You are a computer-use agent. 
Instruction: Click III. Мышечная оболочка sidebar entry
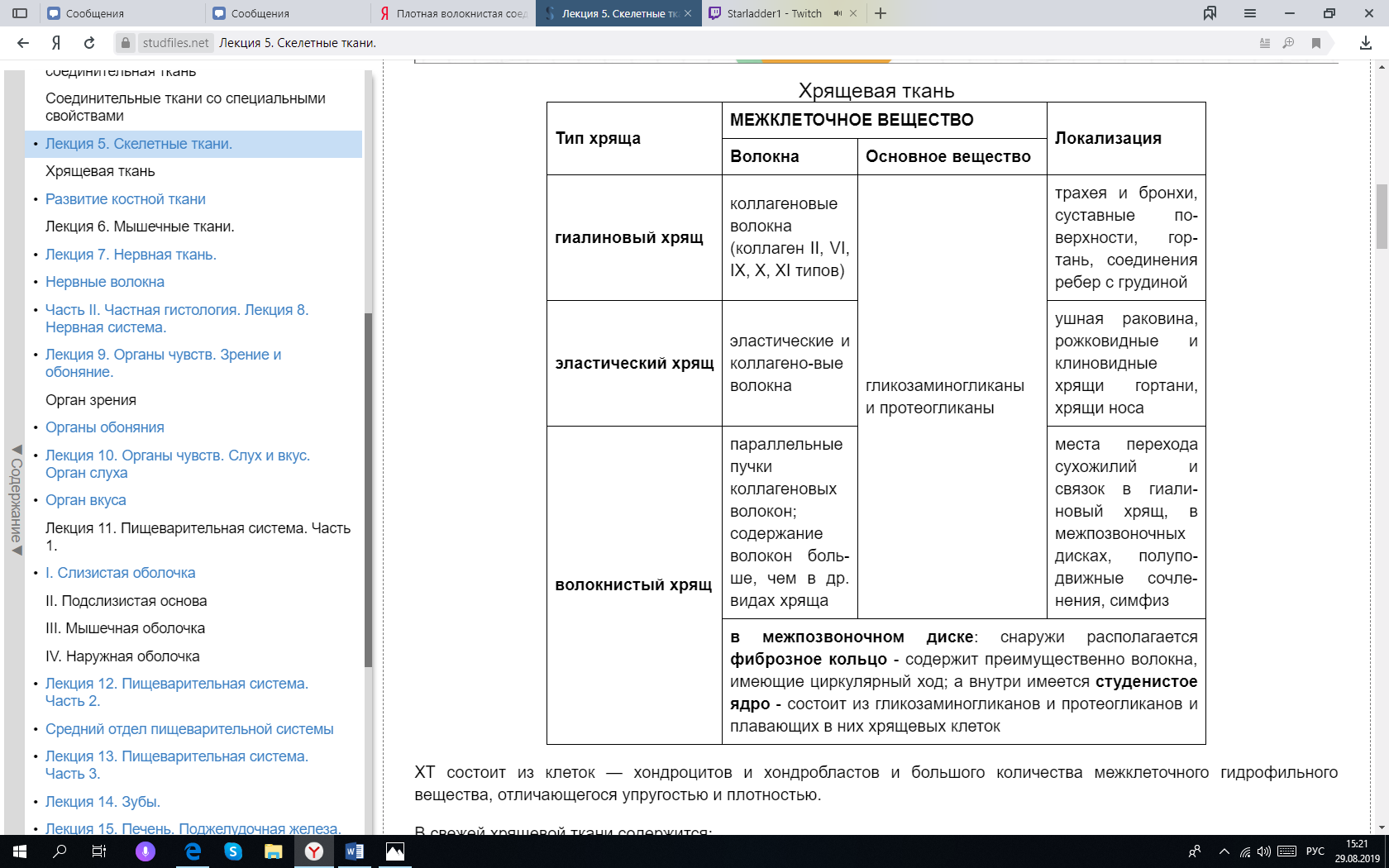click(x=125, y=628)
